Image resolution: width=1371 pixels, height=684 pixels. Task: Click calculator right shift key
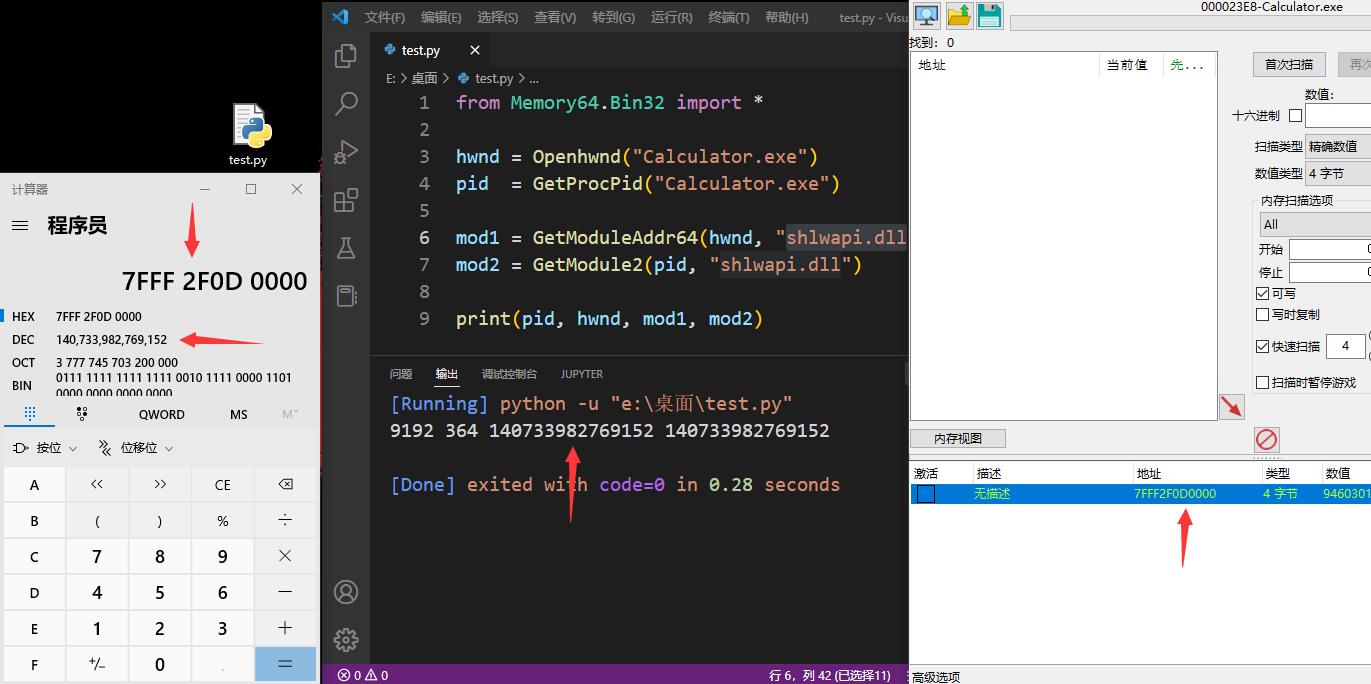coord(160,485)
